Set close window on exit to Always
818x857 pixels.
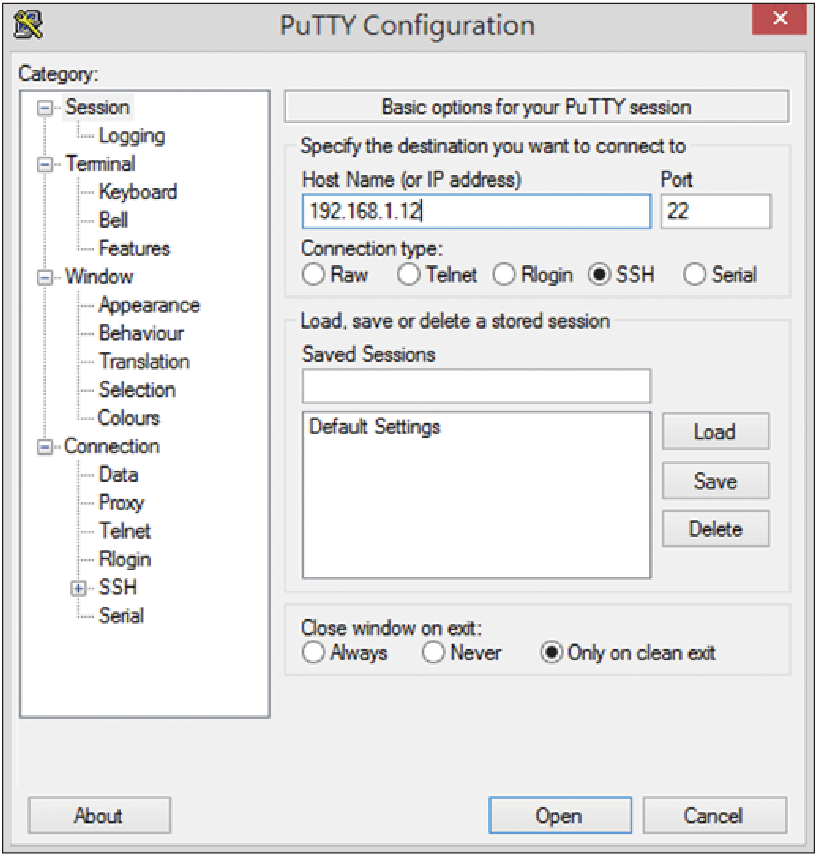click(x=313, y=653)
